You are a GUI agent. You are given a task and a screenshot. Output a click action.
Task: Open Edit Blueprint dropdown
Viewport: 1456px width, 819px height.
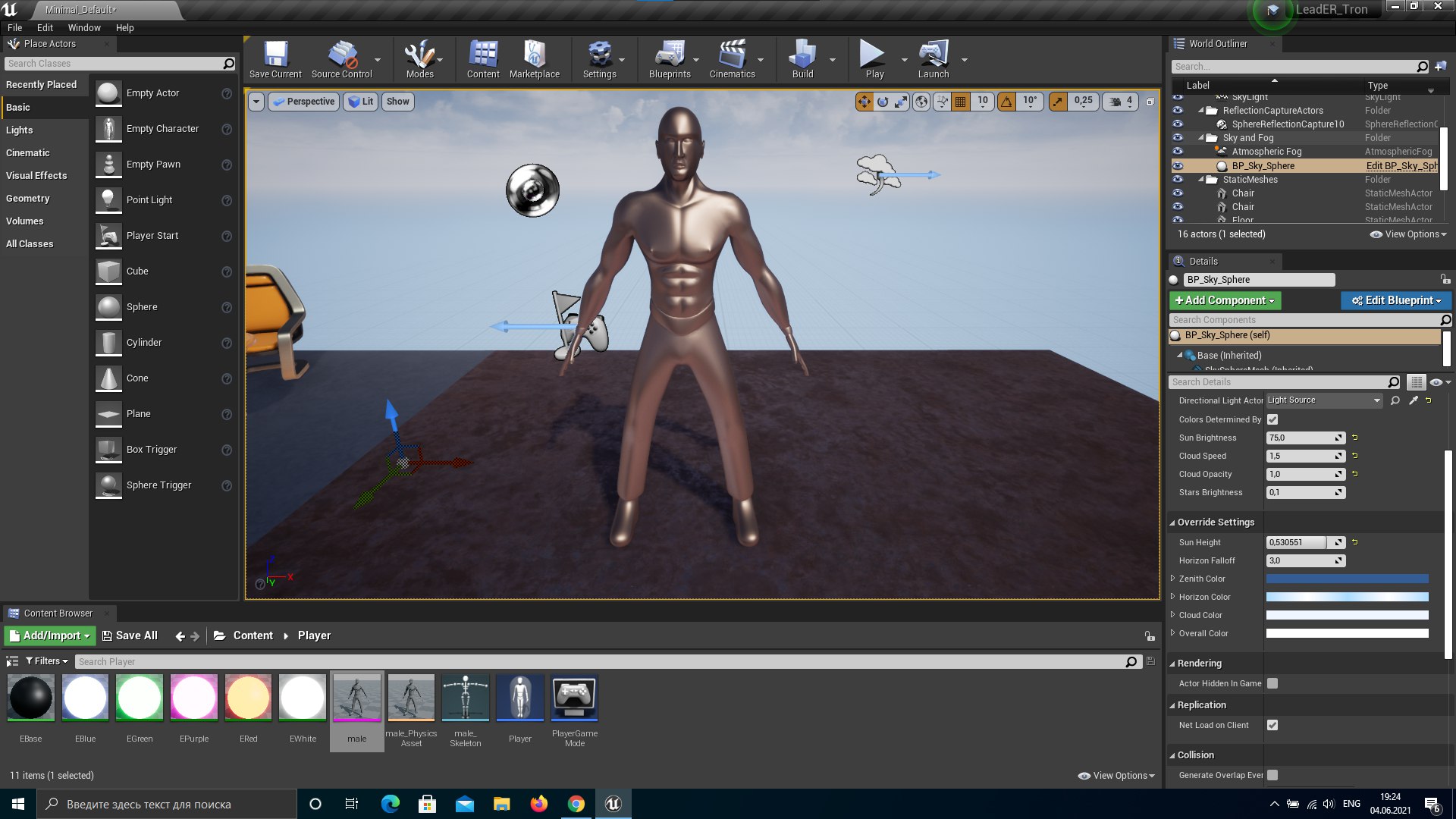coord(1396,300)
